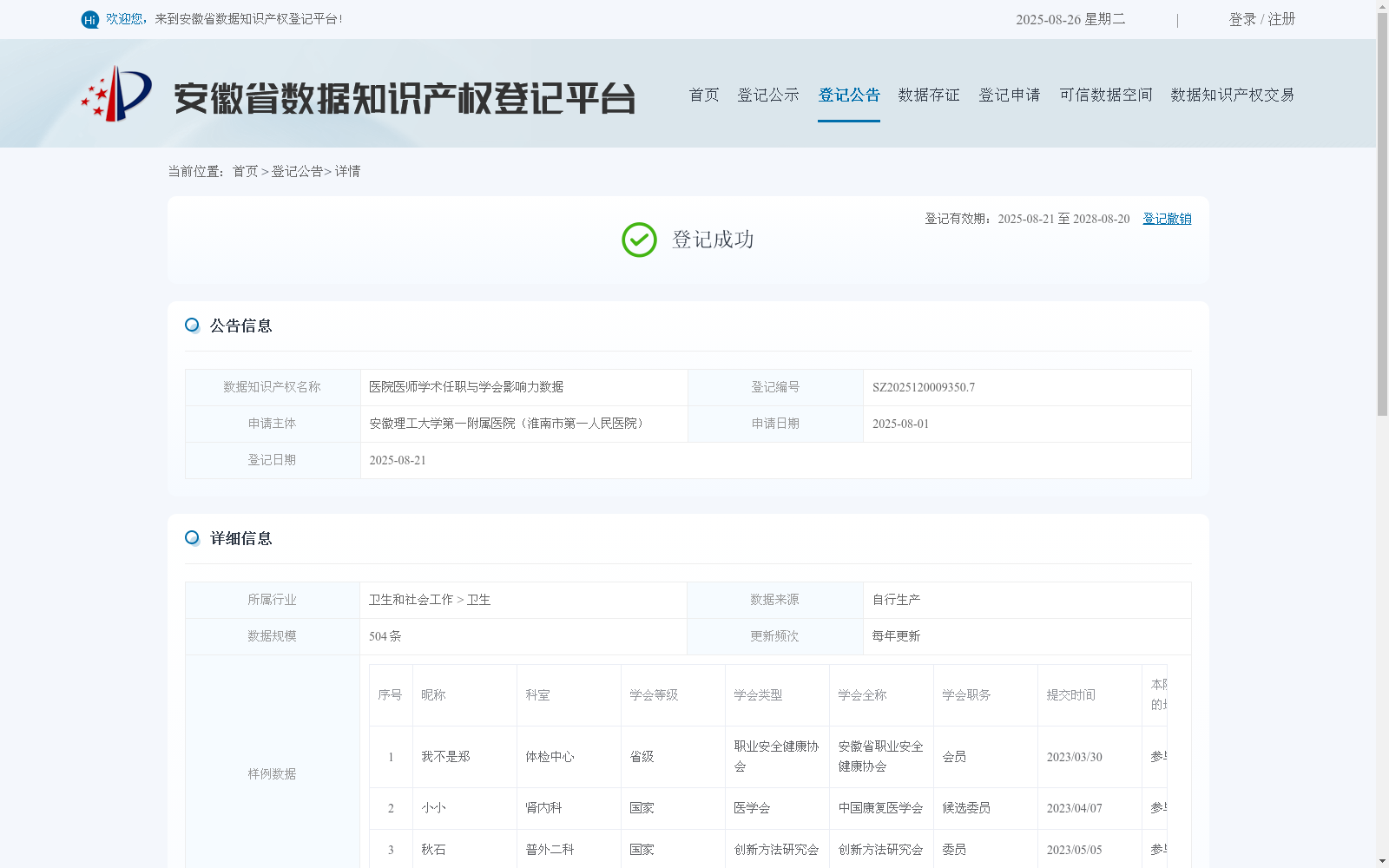1389x868 pixels.
Task: Open the 首页 navigation tab
Action: tap(704, 95)
